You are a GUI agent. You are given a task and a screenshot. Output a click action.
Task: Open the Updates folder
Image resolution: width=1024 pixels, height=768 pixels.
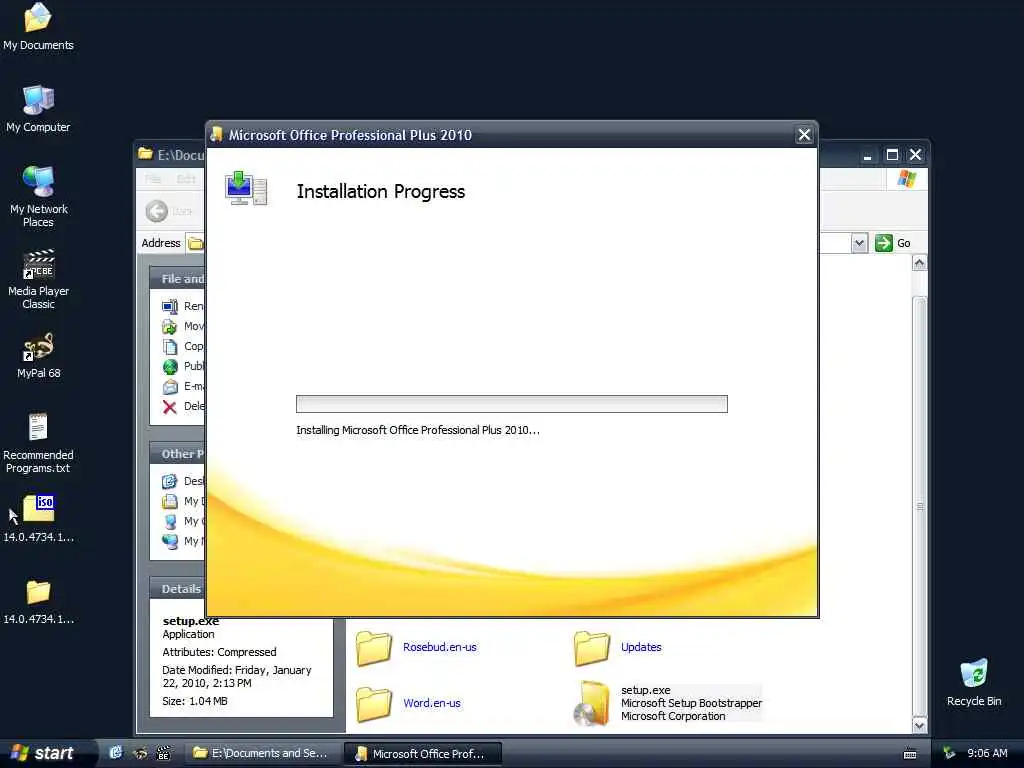pyautogui.click(x=592, y=648)
